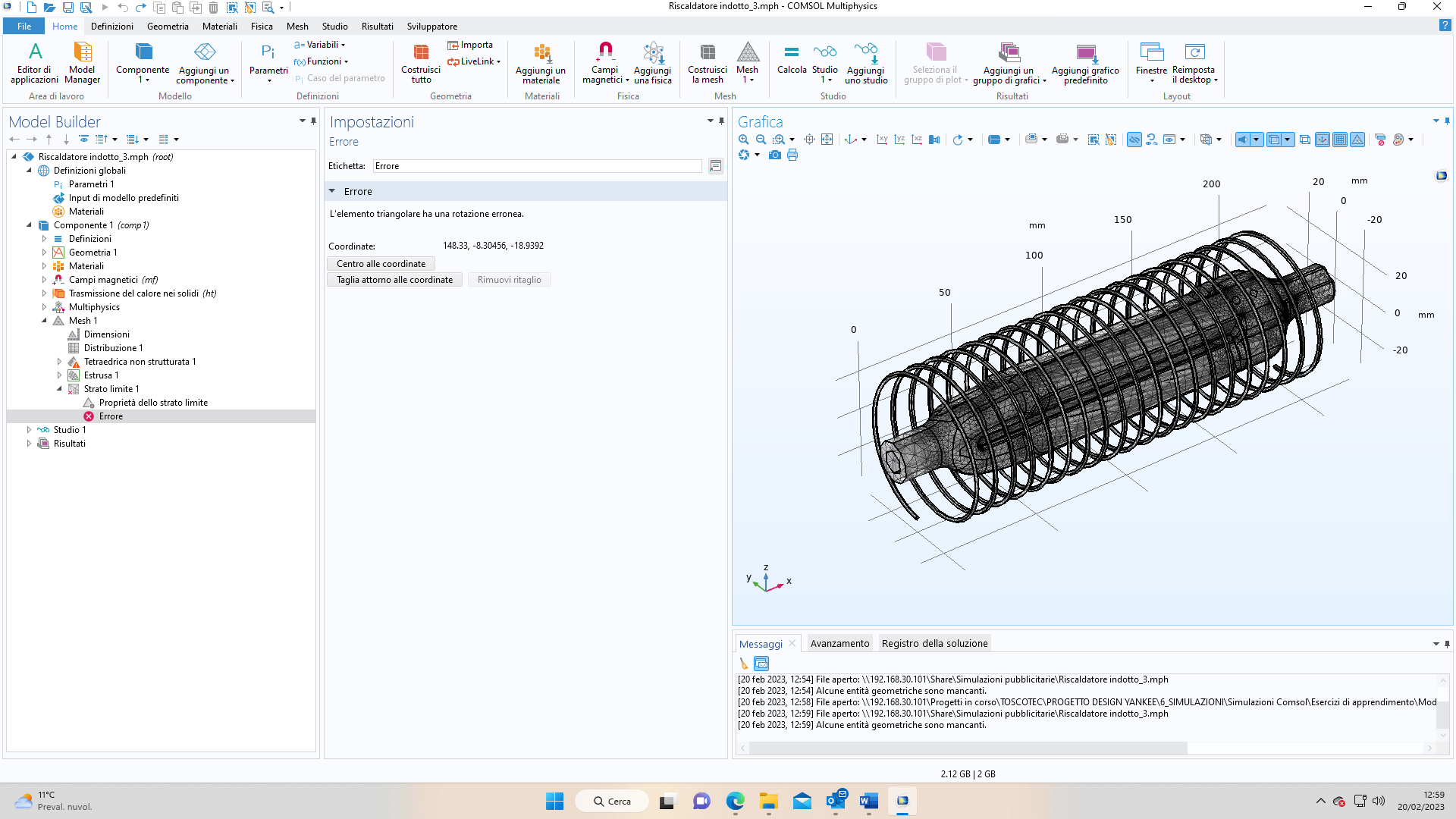Viewport: 1456px width, 819px height.
Task: Click Aggiungi uno studio
Action: click(x=866, y=62)
